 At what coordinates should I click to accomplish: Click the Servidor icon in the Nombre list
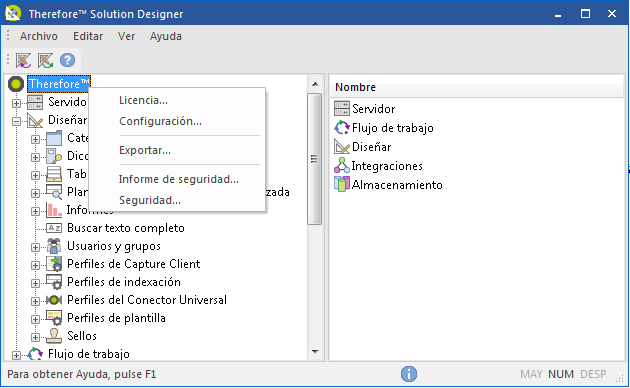pyautogui.click(x=342, y=109)
